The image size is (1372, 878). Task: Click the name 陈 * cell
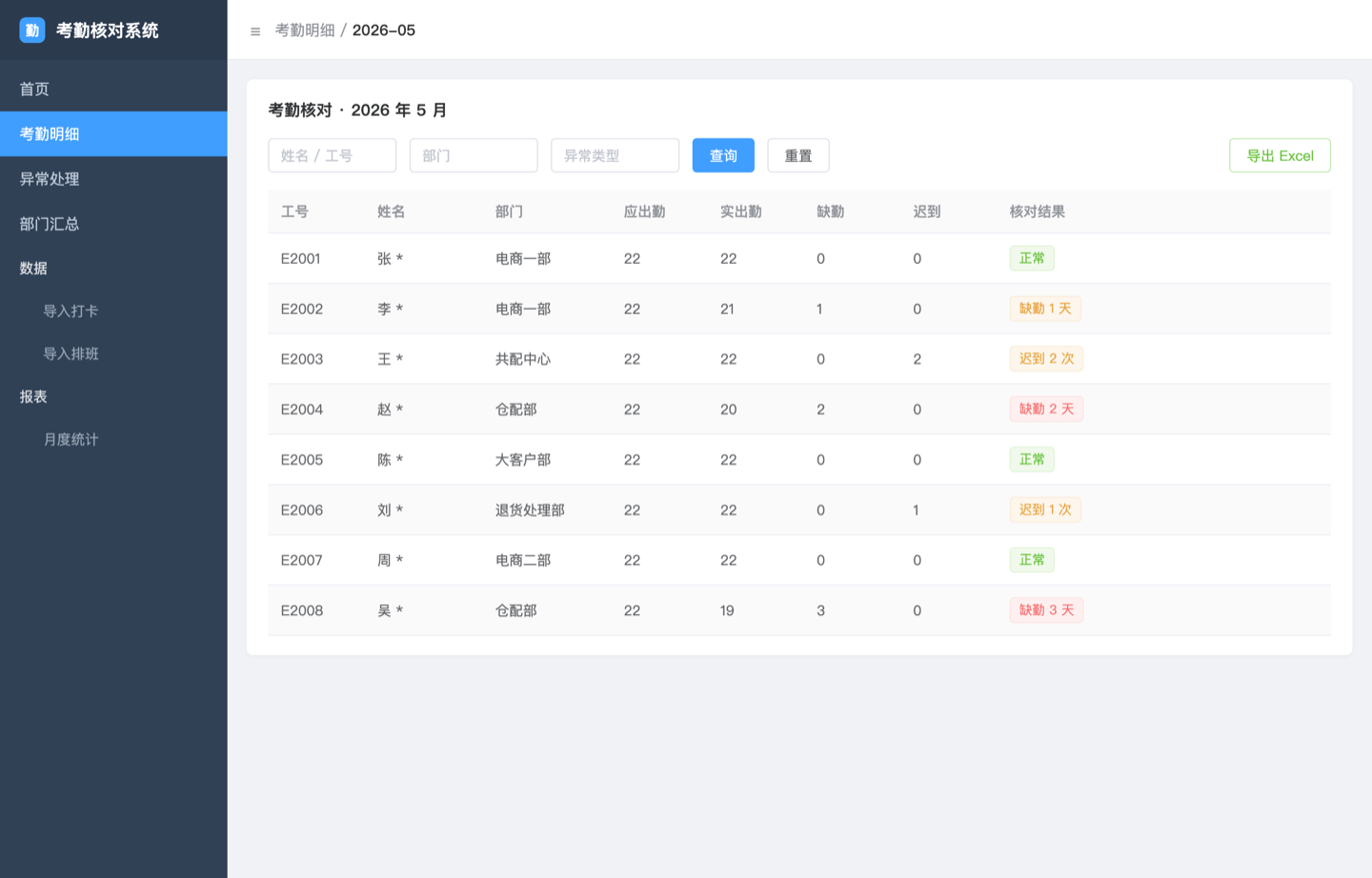[391, 460]
